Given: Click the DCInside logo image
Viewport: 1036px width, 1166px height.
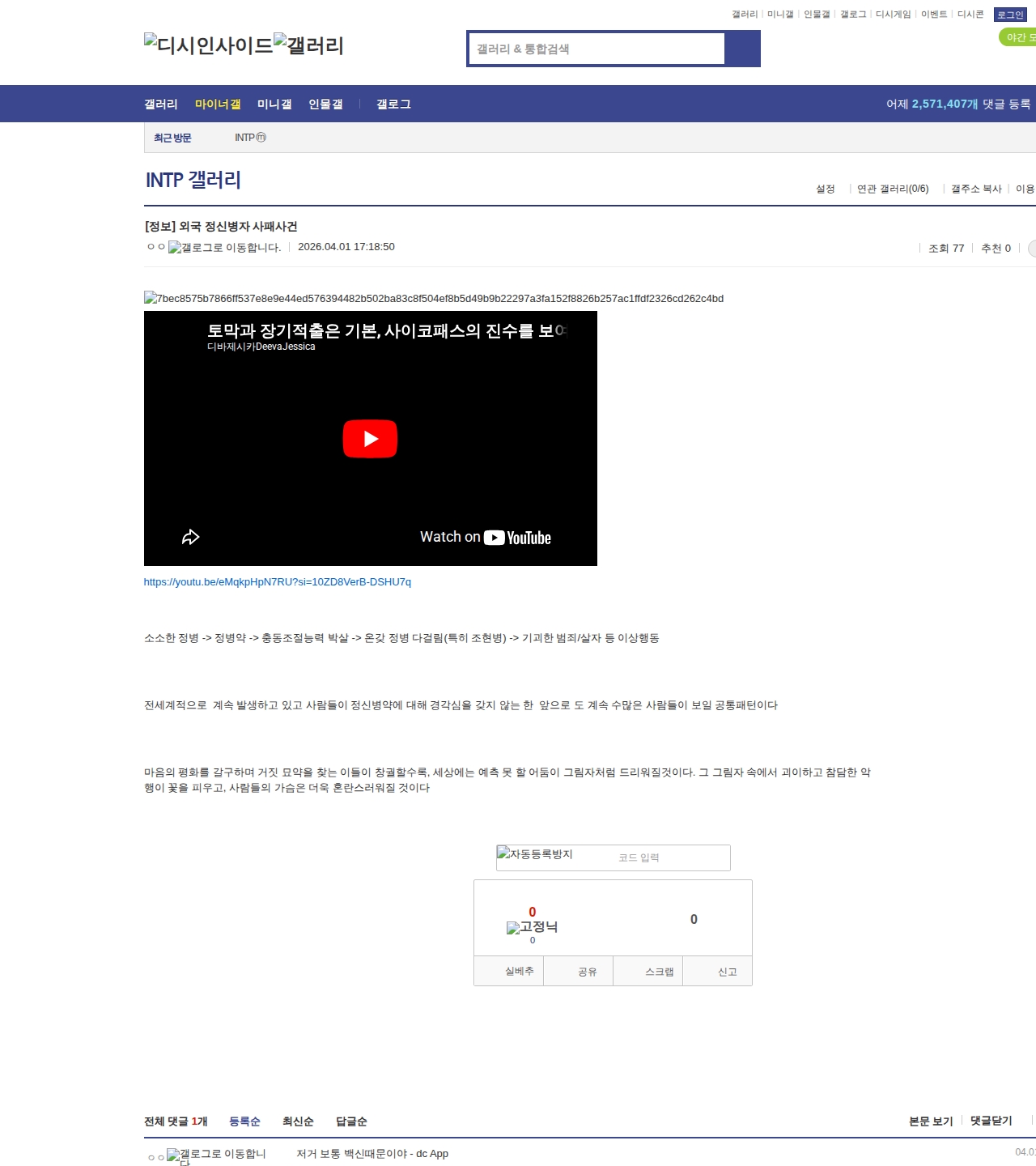Looking at the screenshot, I should pyautogui.click(x=208, y=45).
